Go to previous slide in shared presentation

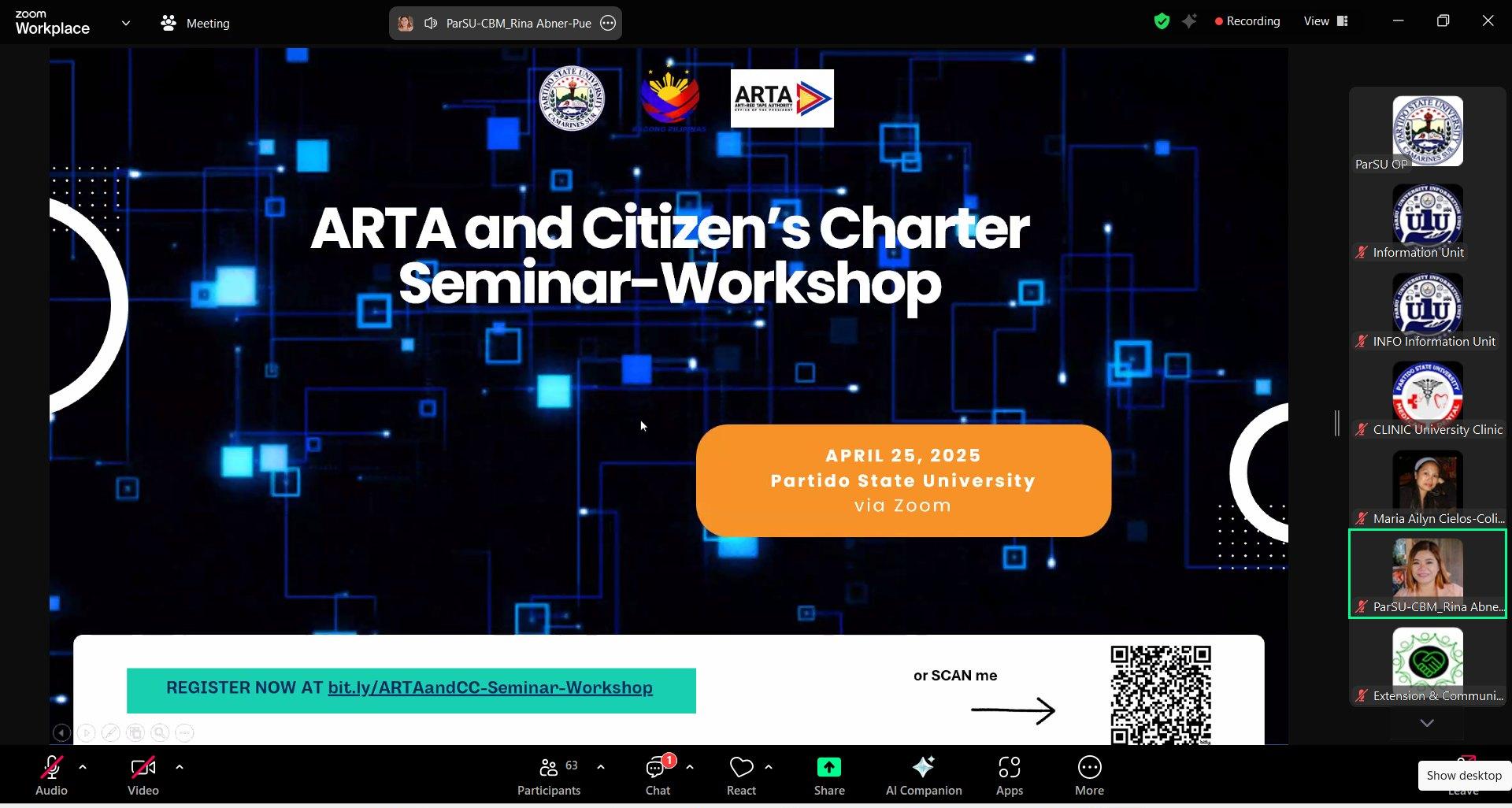pyautogui.click(x=61, y=733)
